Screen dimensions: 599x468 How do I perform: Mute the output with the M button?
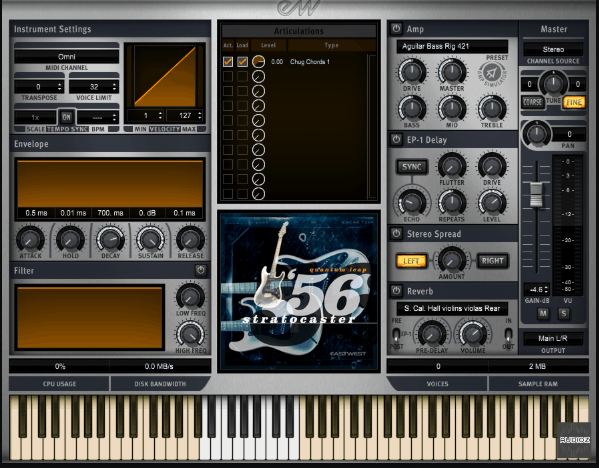543,314
